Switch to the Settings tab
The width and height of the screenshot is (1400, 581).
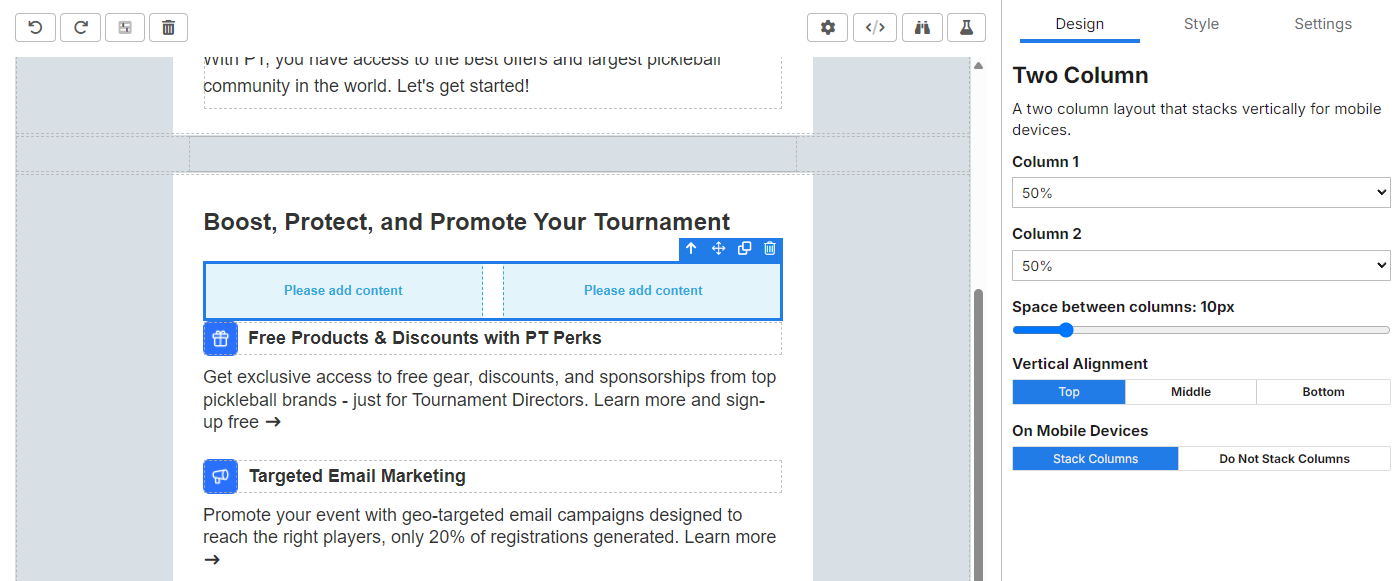pyautogui.click(x=1322, y=24)
